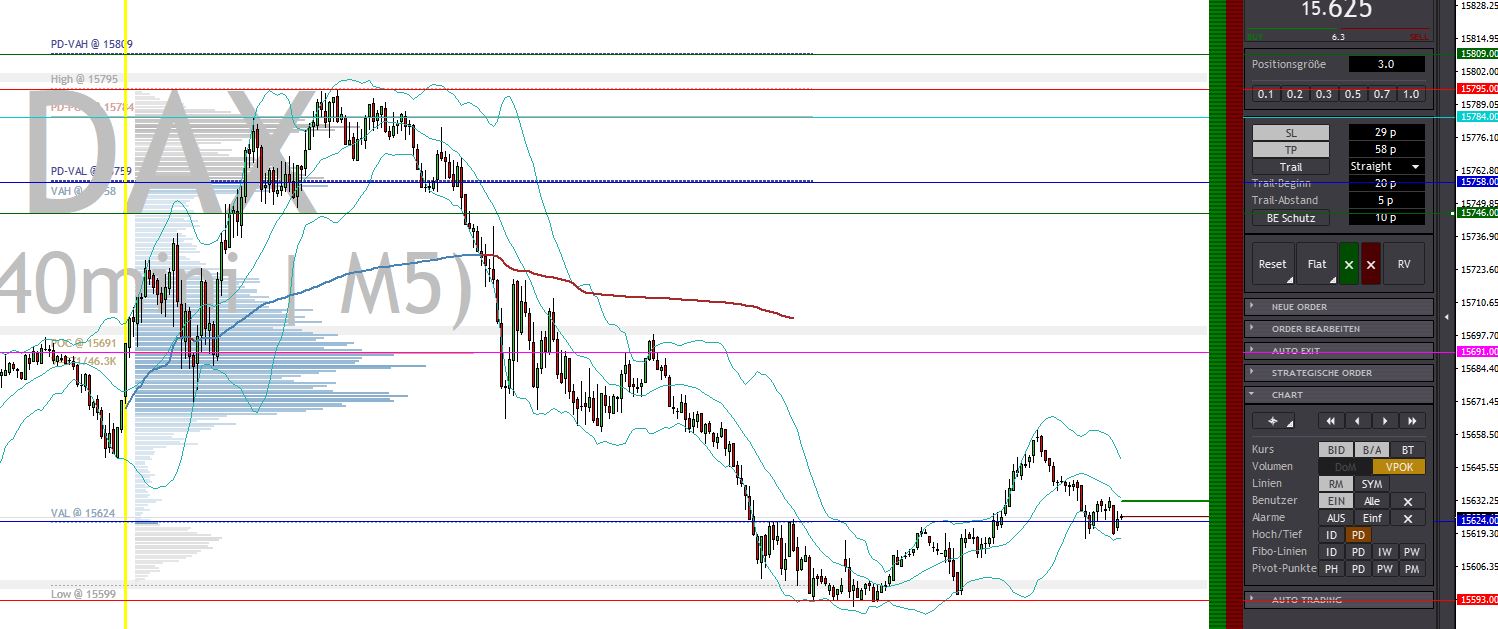
Task: Click the Positionsgröße value field
Action: tap(1386, 64)
